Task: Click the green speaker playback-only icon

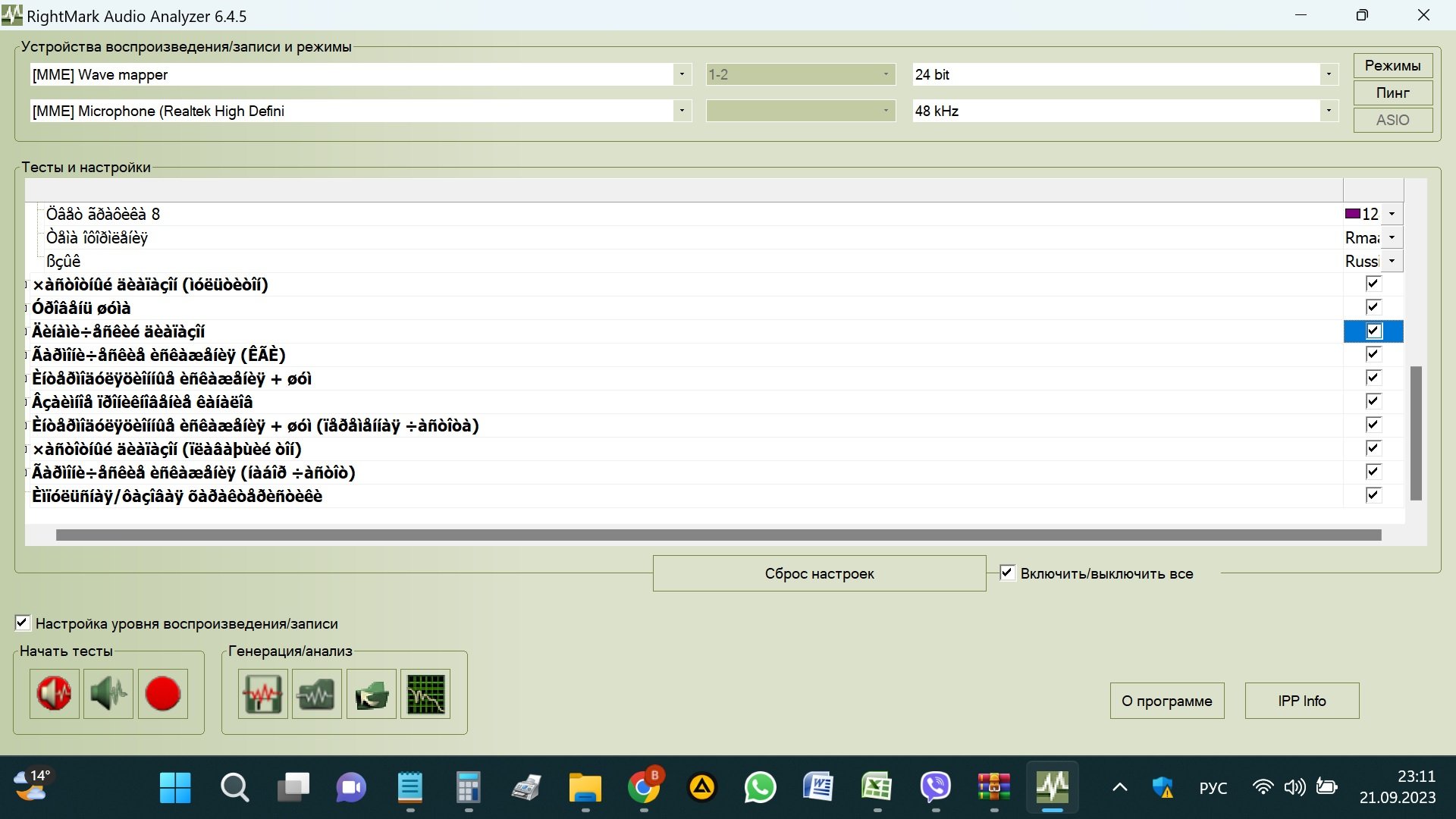Action: [x=108, y=693]
